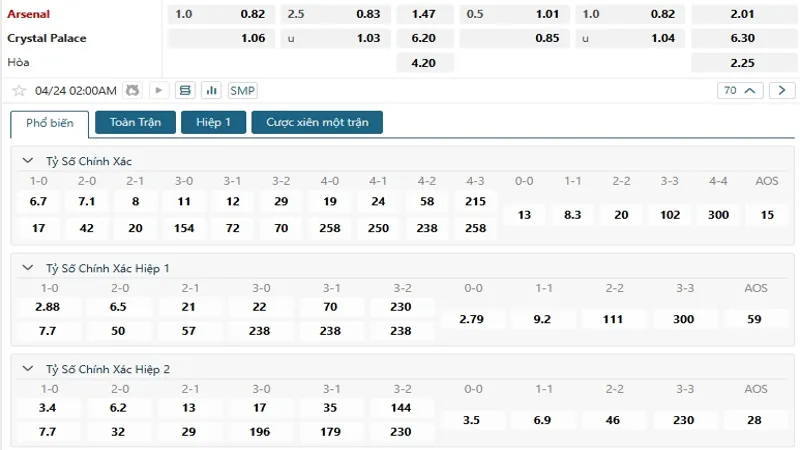Select the Phổ biến tab

(x=48, y=122)
